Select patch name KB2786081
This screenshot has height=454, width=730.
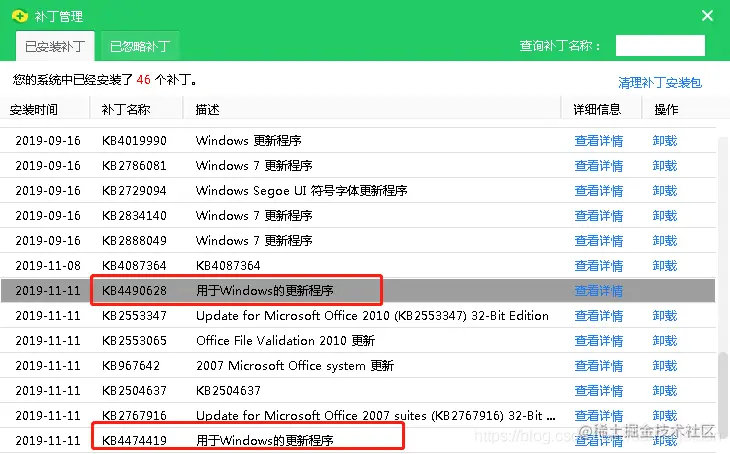[x=134, y=166]
